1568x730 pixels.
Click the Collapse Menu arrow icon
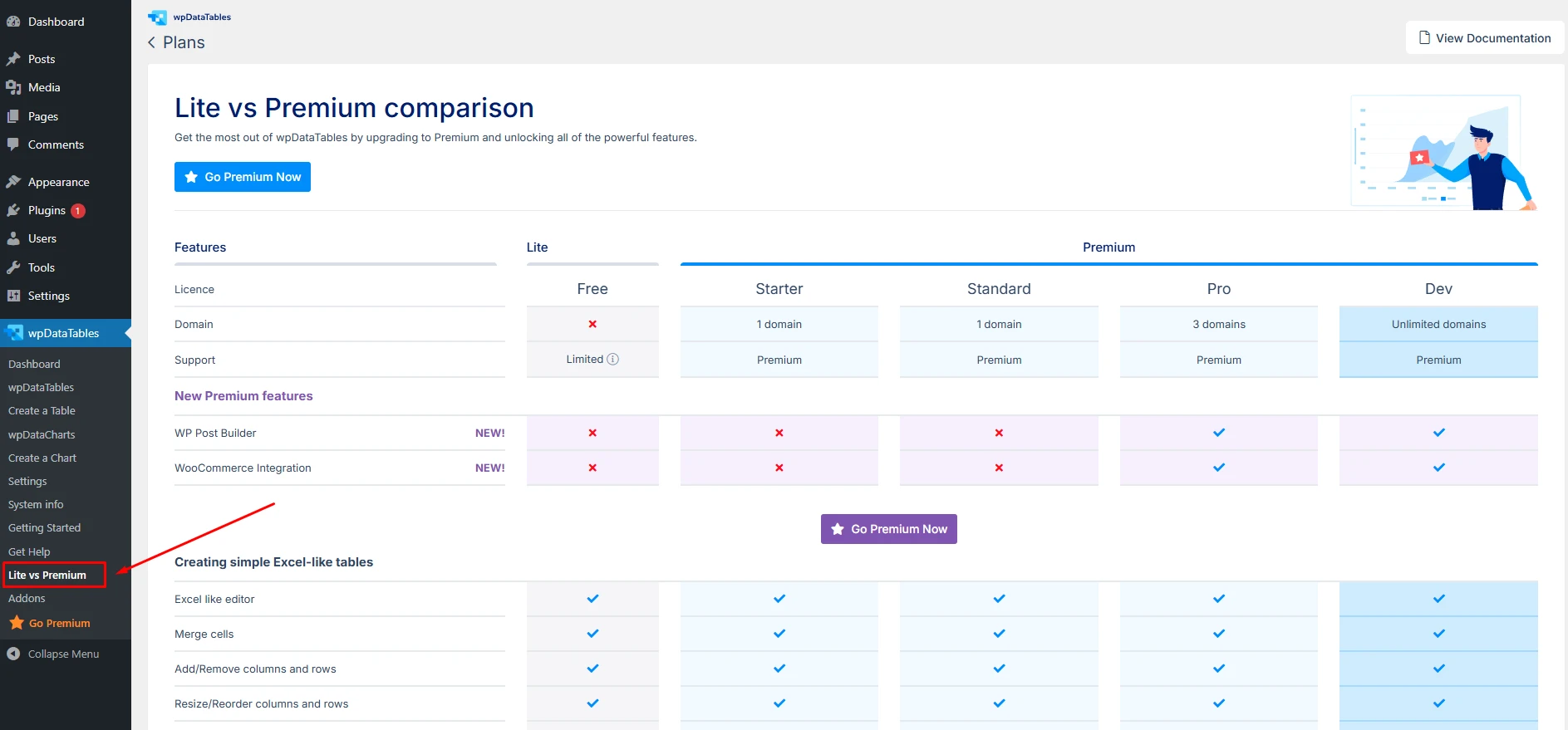13,654
